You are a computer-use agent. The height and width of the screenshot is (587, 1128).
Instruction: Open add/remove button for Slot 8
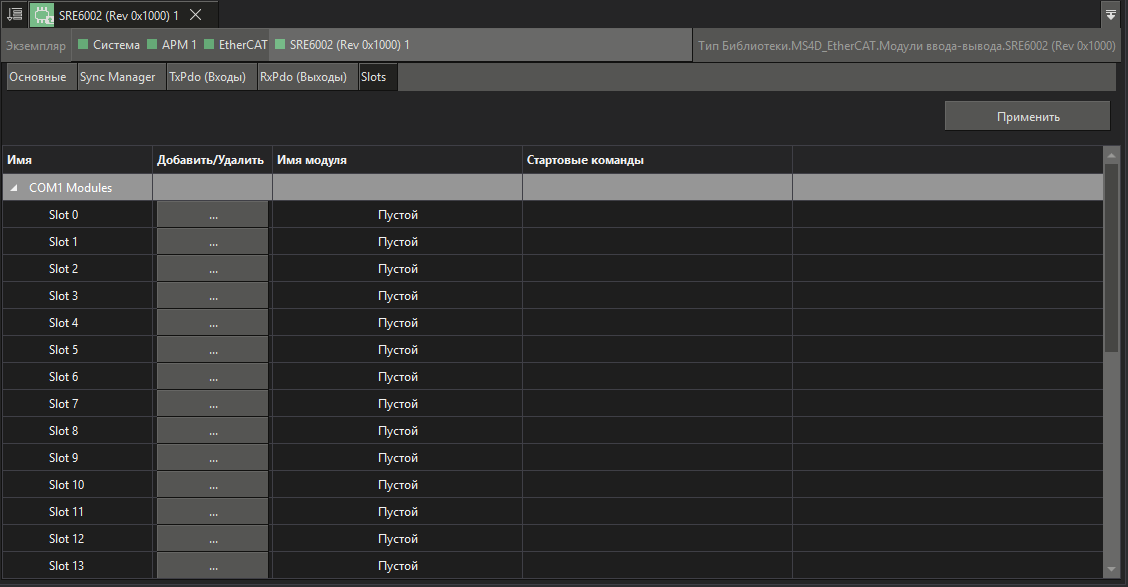pos(213,431)
